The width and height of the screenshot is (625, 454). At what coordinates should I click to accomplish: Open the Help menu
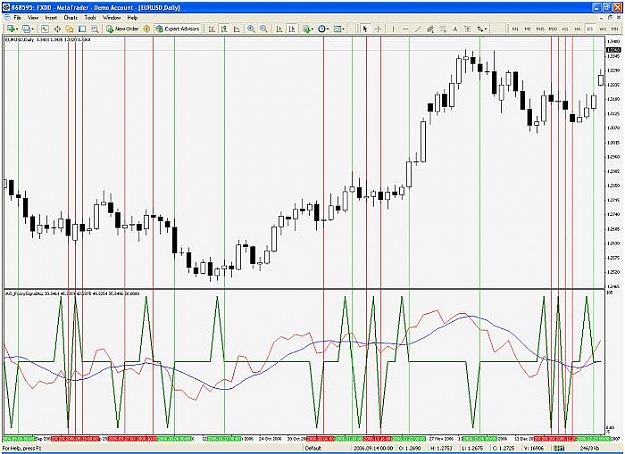[132, 18]
